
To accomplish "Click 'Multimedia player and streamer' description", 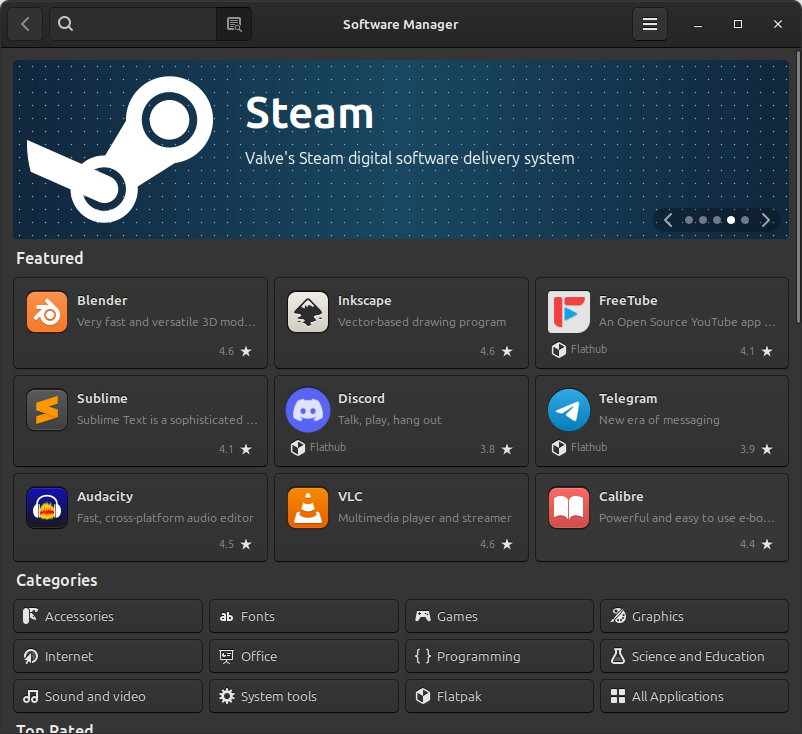I will (425, 518).
